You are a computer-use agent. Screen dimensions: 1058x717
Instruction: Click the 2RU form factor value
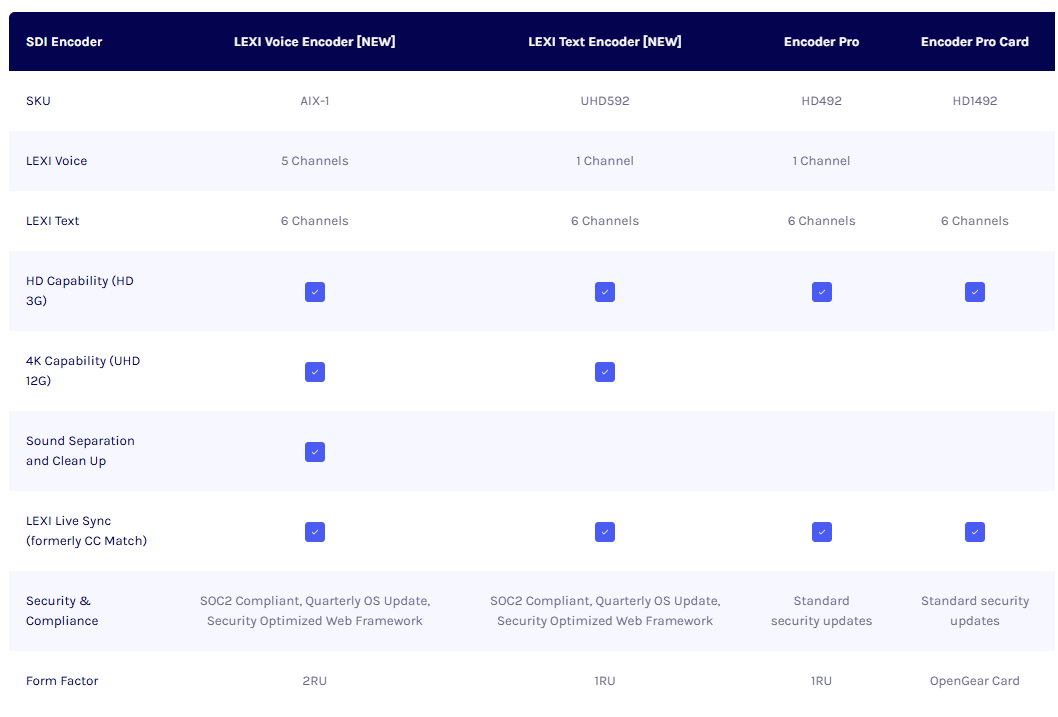coord(314,681)
